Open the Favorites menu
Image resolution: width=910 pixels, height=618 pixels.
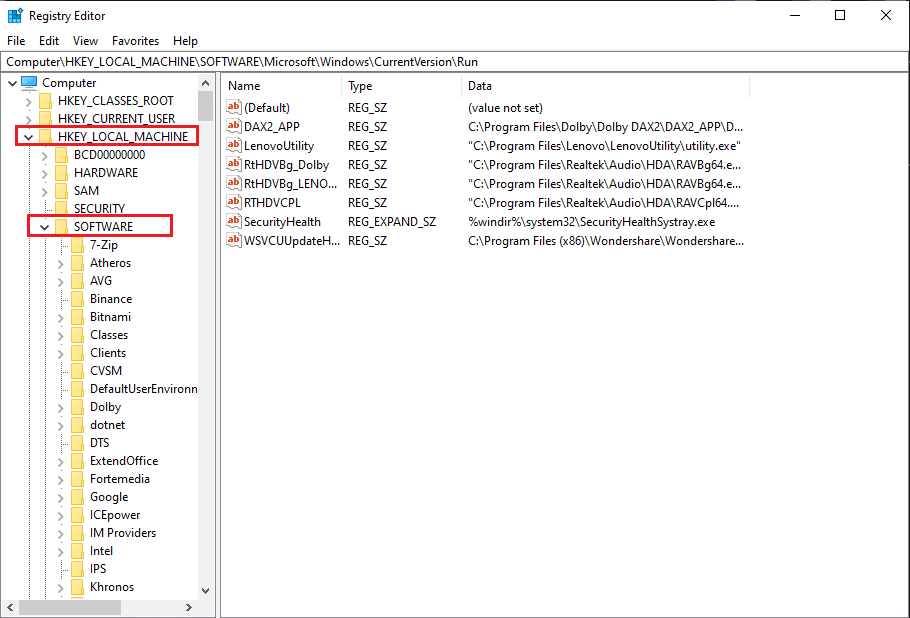(135, 41)
